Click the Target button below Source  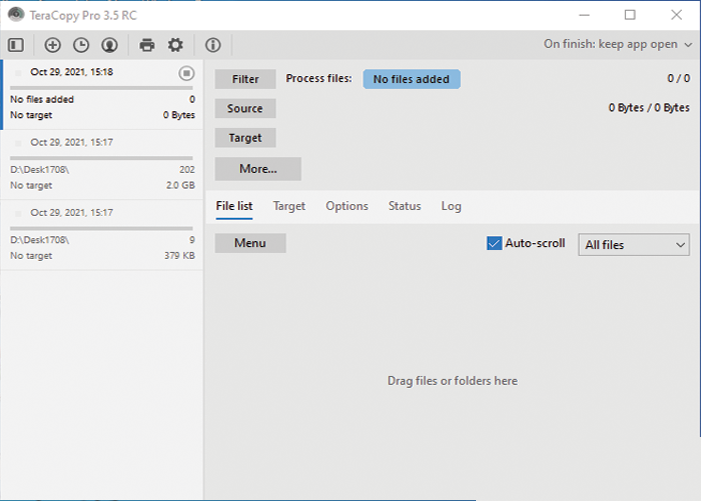pos(245,138)
